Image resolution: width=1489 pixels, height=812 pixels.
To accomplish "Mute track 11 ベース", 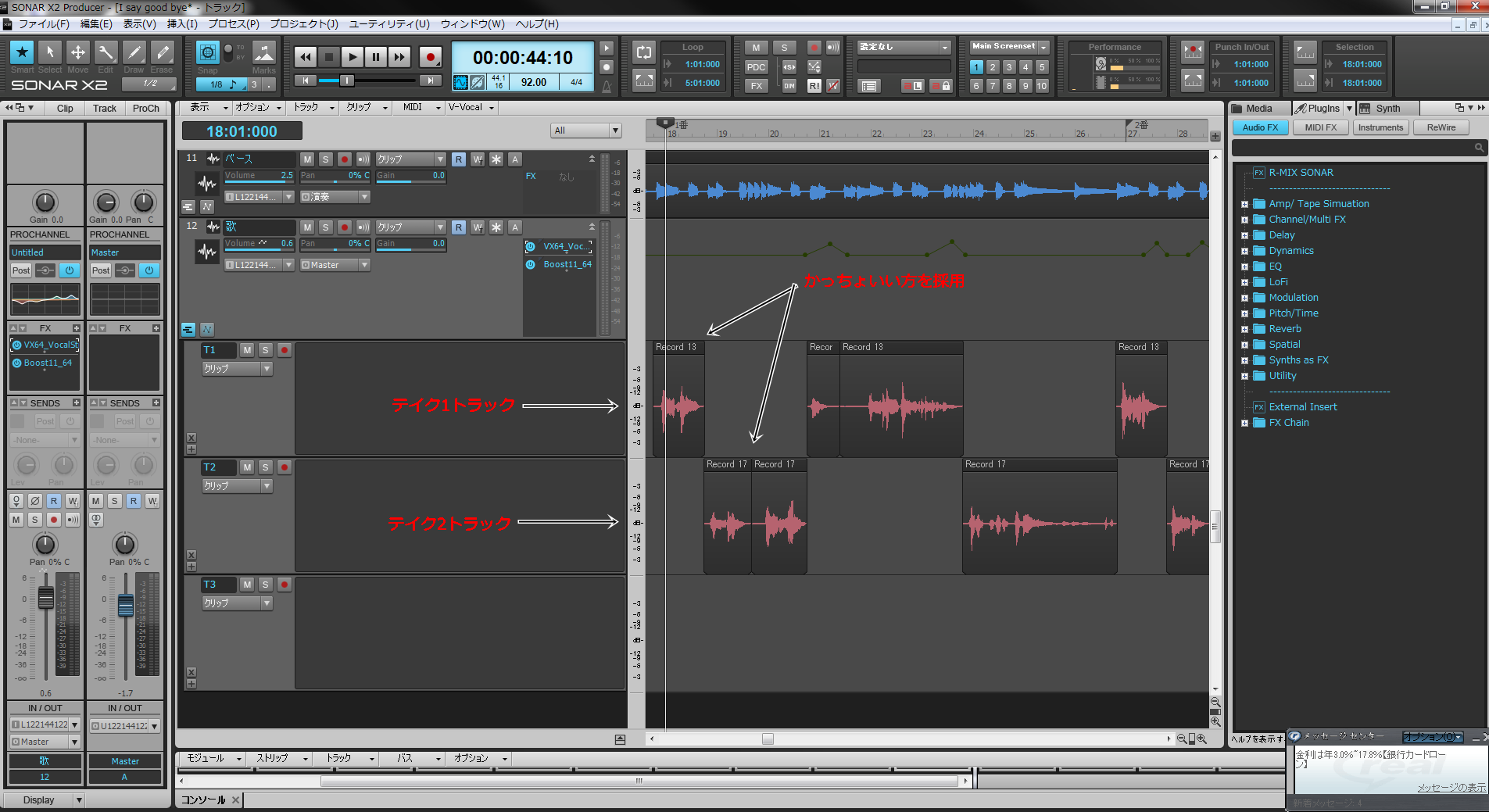I will coord(307,159).
